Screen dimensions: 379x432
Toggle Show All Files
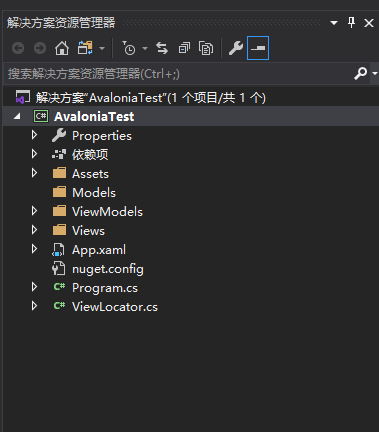coord(206,48)
